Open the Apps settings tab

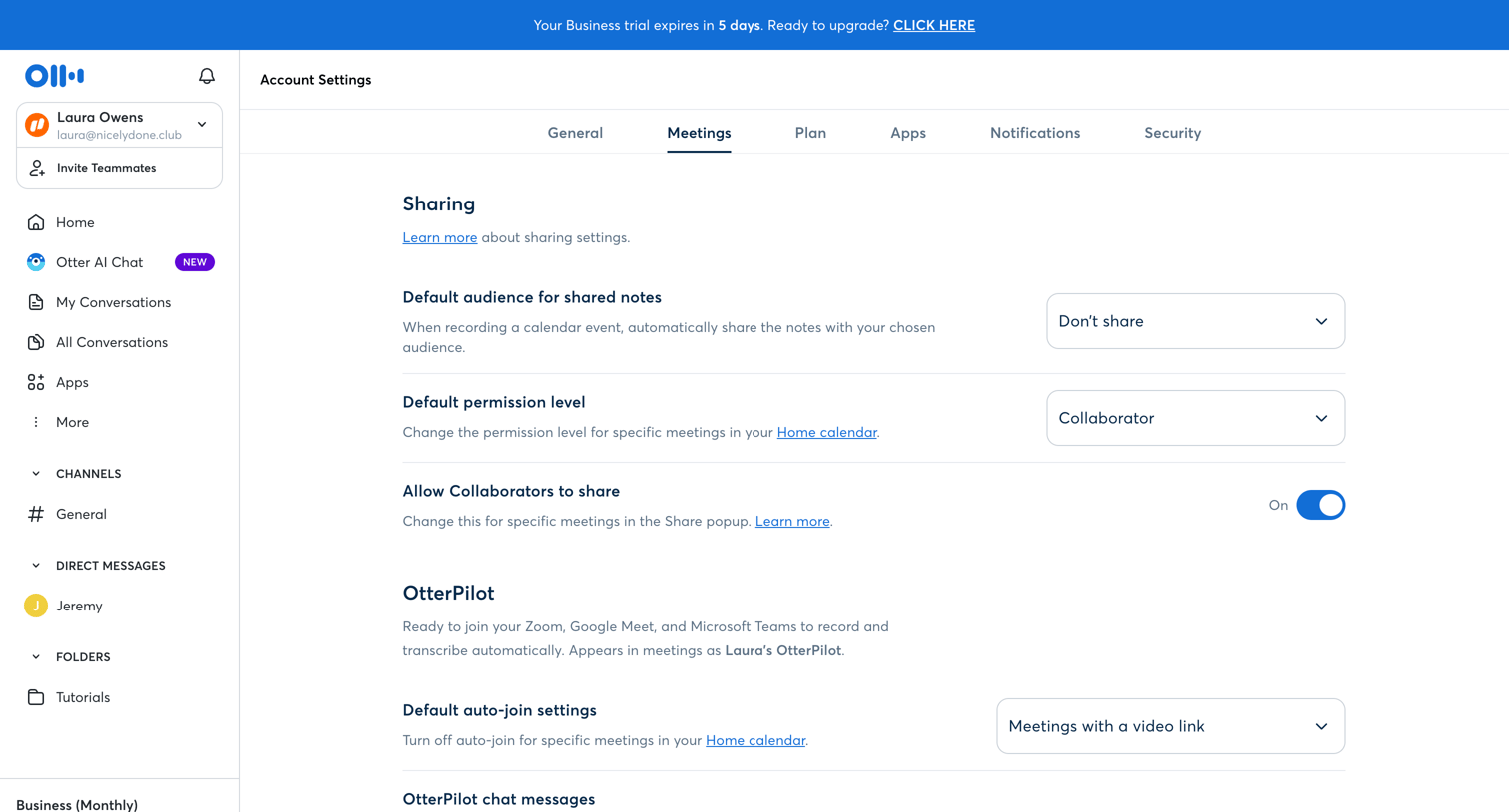pyautogui.click(x=908, y=133)
